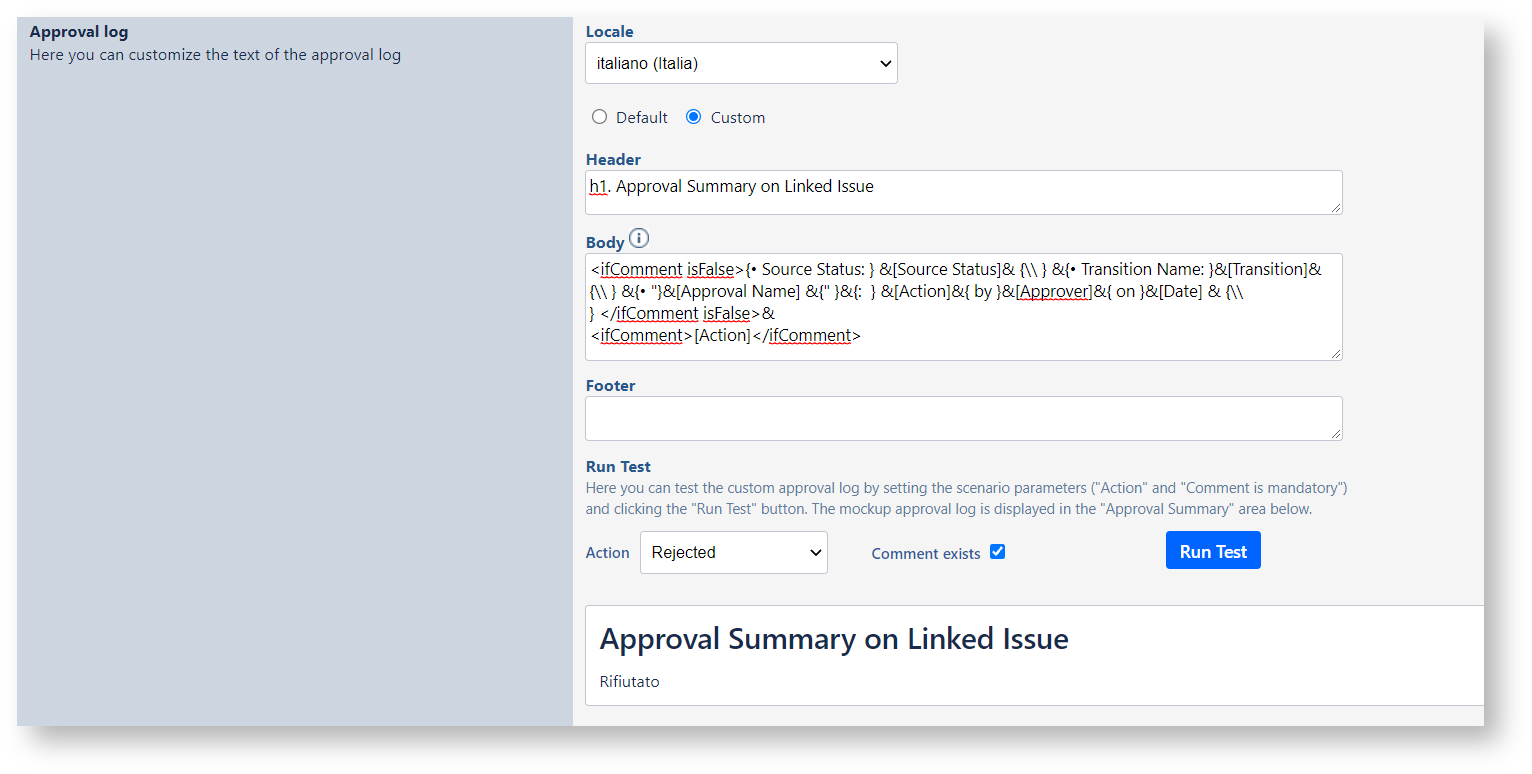Click the Run Test section heading
1532x774 pixels.
click(x=618, y=467)
